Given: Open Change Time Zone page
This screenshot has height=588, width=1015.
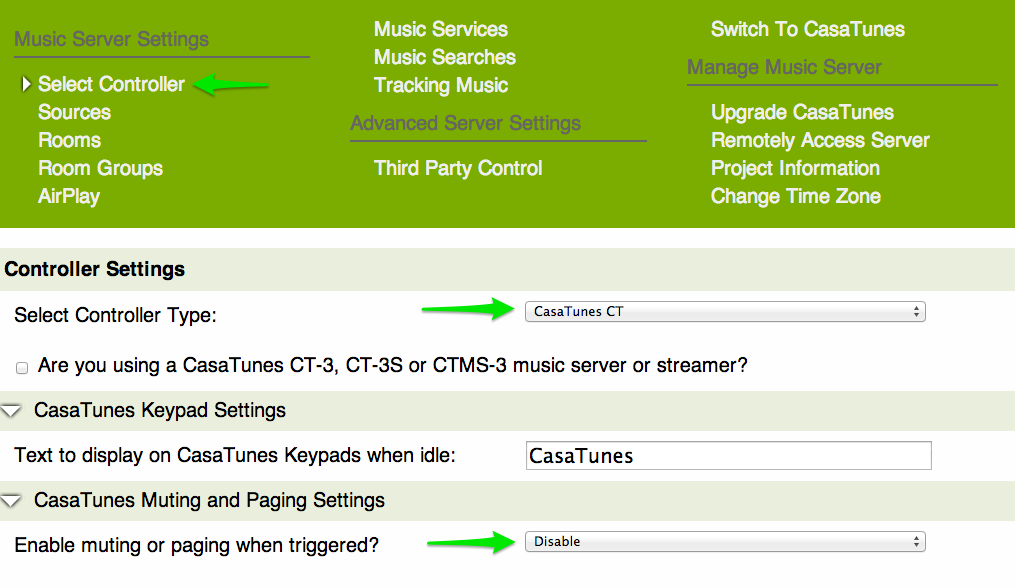Looking at the screenshot, I should click(x=795, y=197).
